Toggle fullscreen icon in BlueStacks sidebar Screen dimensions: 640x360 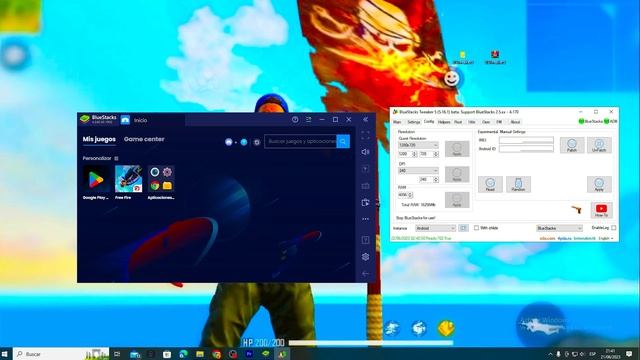coord(365,136)
